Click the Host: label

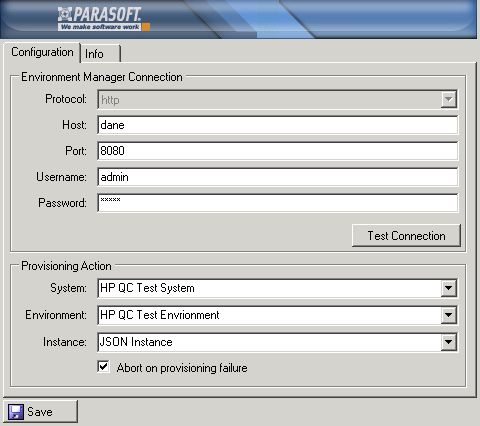(74, 125)
